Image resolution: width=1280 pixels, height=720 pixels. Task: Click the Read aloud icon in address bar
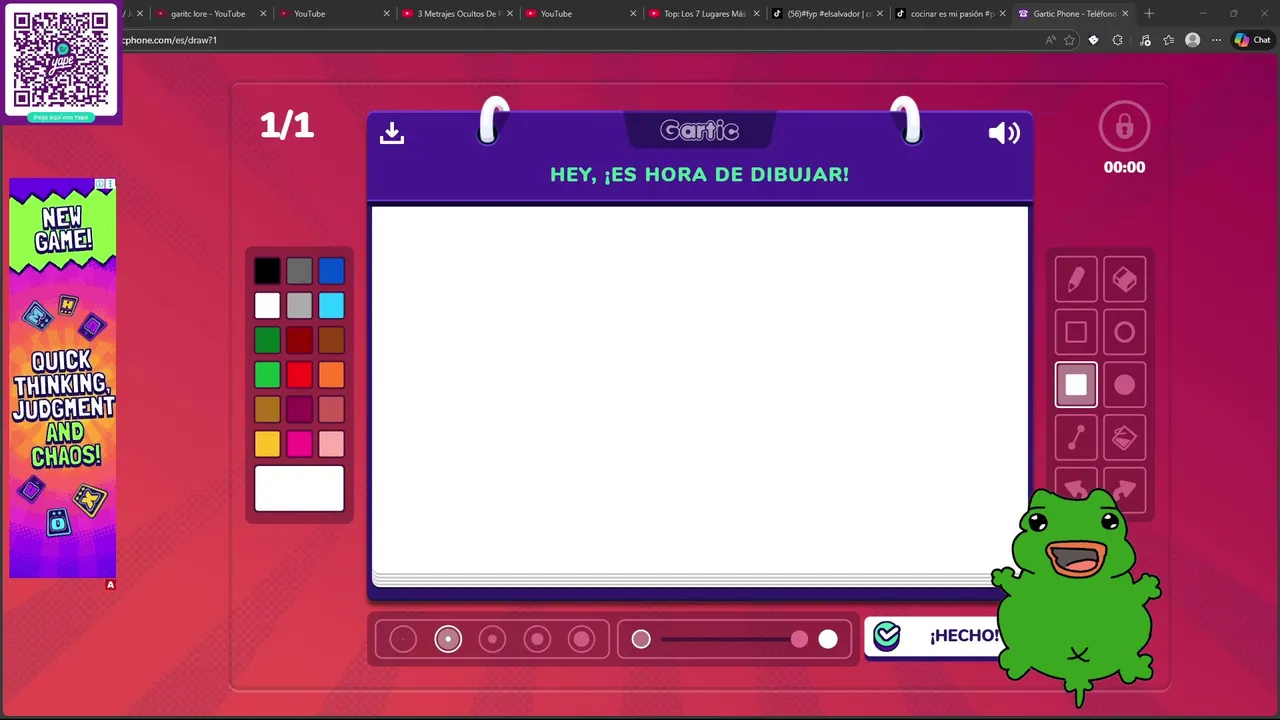click(1050, 40)
